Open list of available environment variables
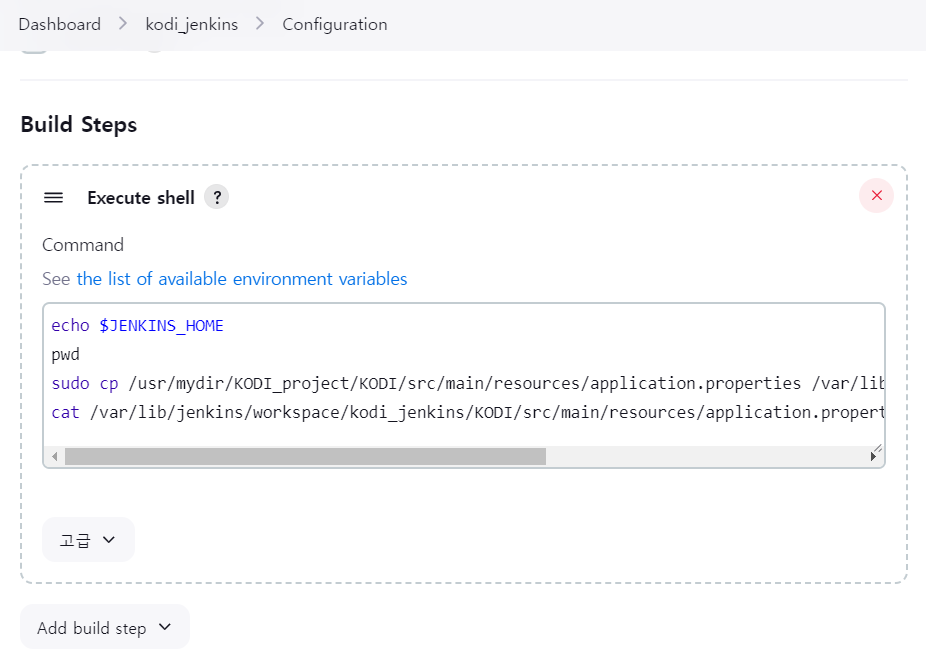 tap(242, 279)
